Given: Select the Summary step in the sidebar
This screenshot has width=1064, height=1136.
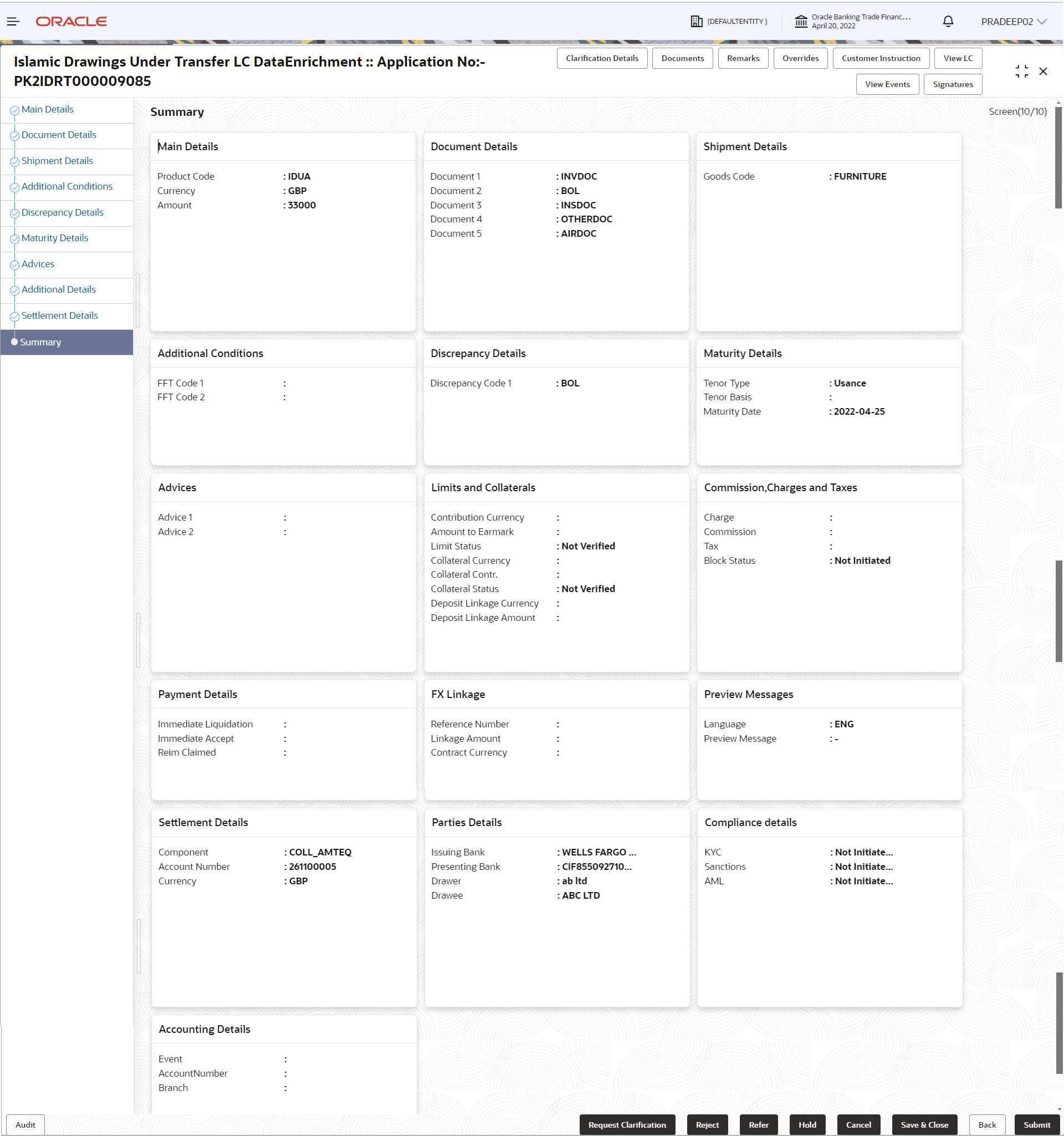Looking at the screenshot, I should pyautogui.click(x=40, y=342).
